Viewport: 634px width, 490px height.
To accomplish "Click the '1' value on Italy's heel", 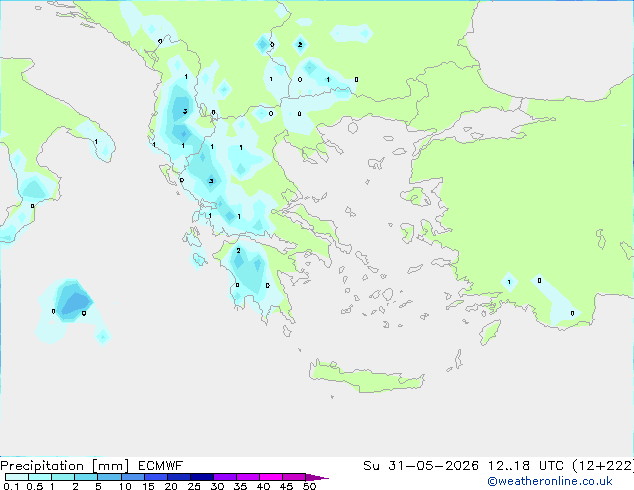I will coord(96,142).
